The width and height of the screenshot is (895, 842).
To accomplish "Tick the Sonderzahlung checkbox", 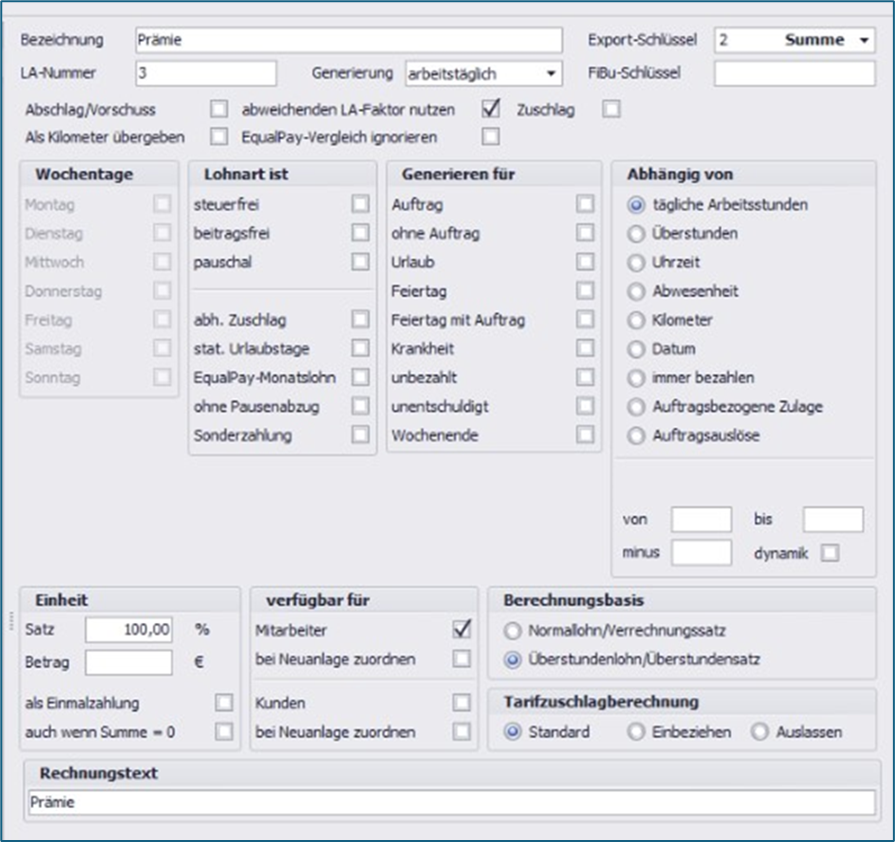I will (x=360, y=434).
